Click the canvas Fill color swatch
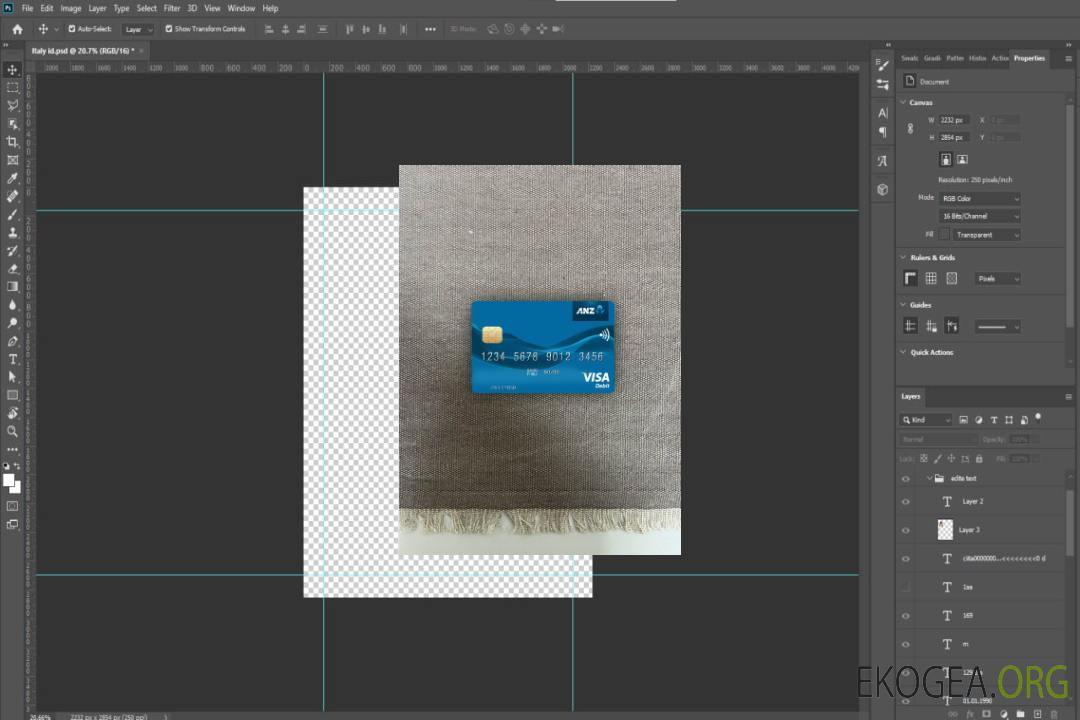 [944, 235]
